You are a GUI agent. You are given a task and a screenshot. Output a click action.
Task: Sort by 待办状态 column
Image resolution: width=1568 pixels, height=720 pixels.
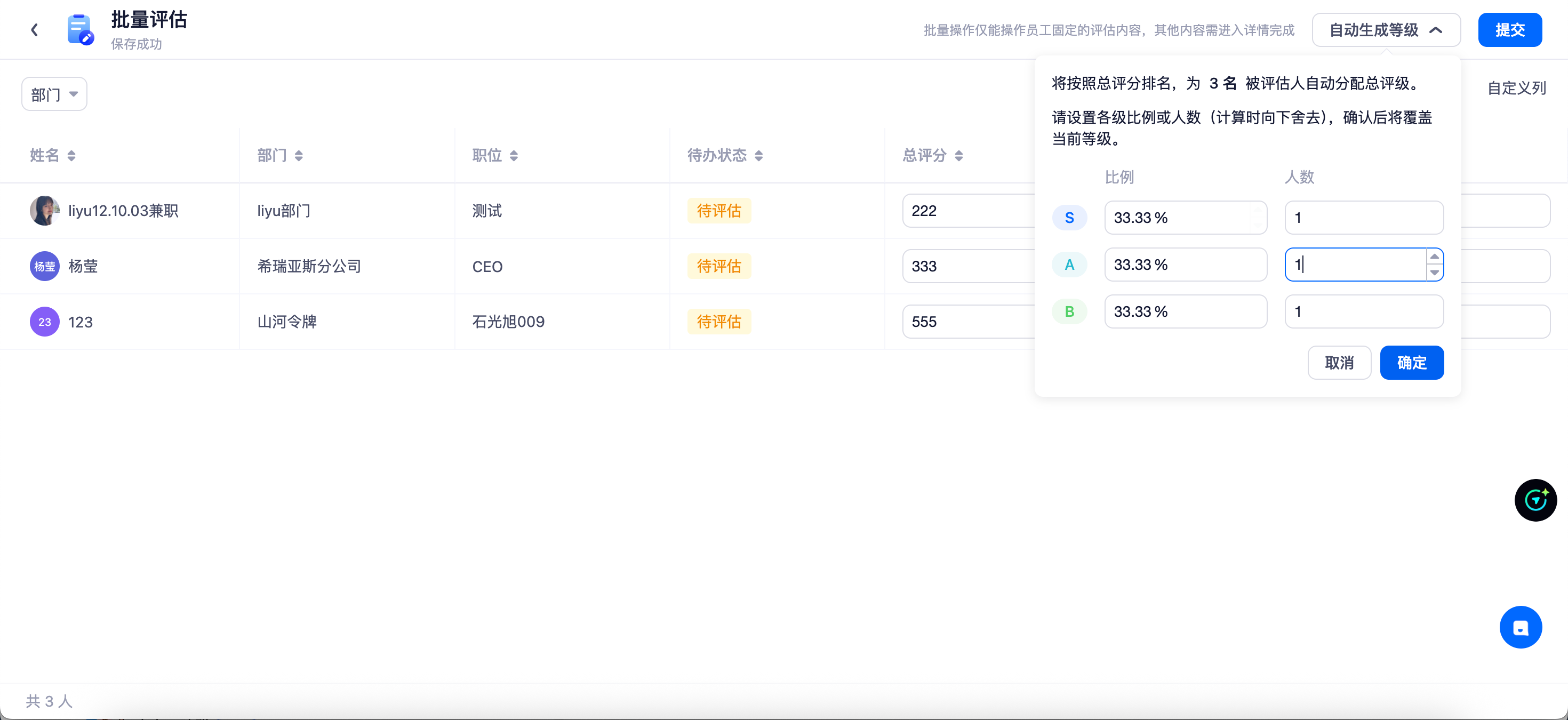pyautogui.click(x=758, y=156)
